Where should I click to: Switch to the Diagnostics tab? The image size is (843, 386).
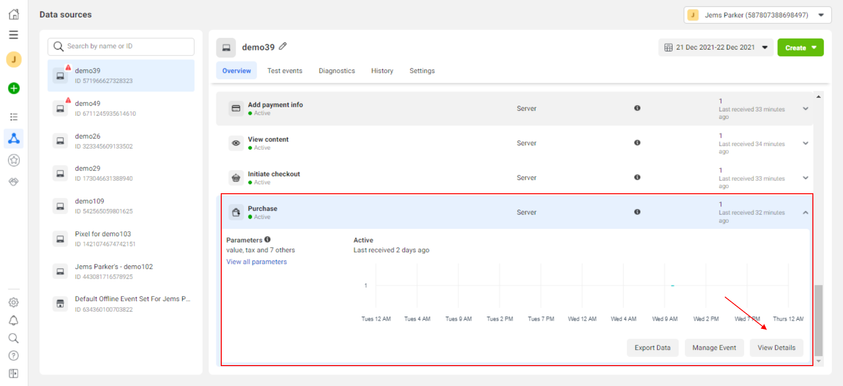point(337,70)
